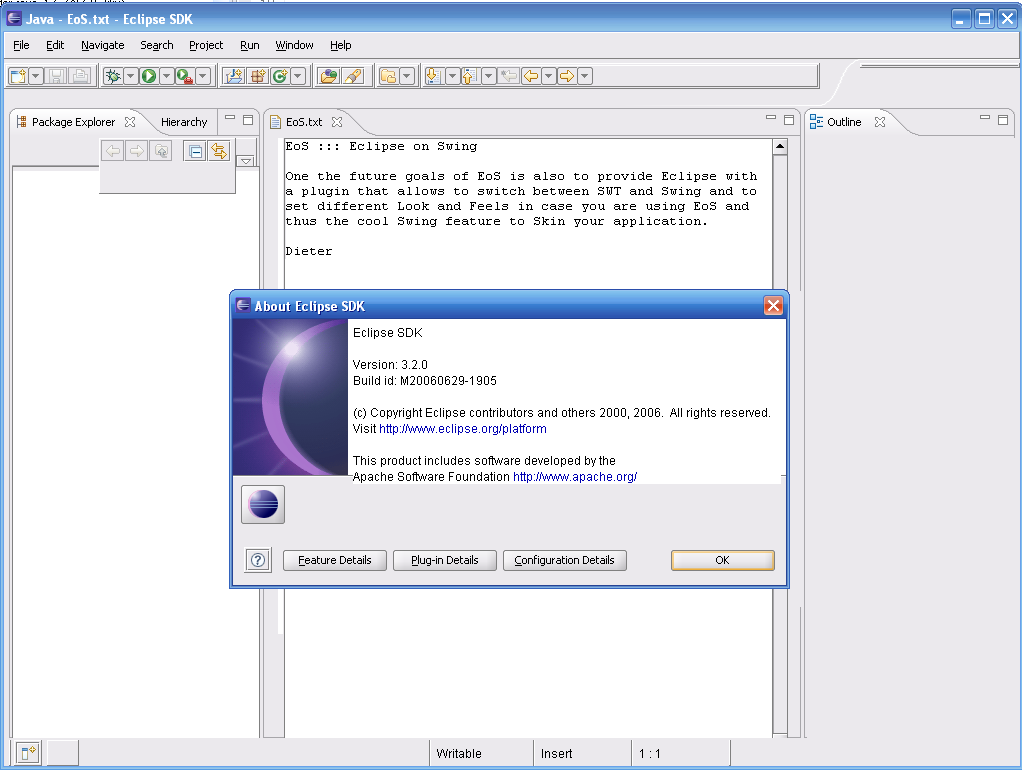Viewport: 1022px width, 770px height.
Task: Click the Previous Annotation up-arrow icon
Action: pos(469,76)
